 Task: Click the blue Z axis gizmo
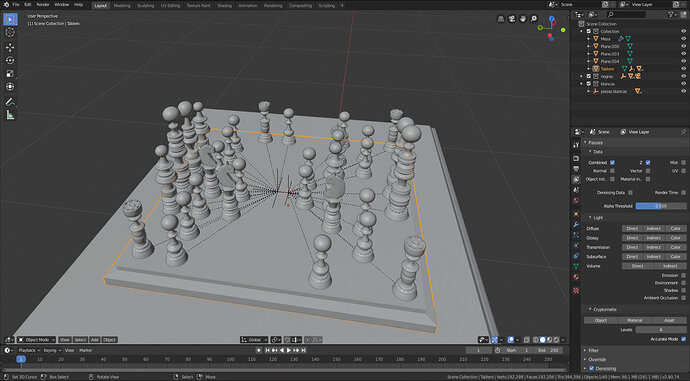pos(552,19)
